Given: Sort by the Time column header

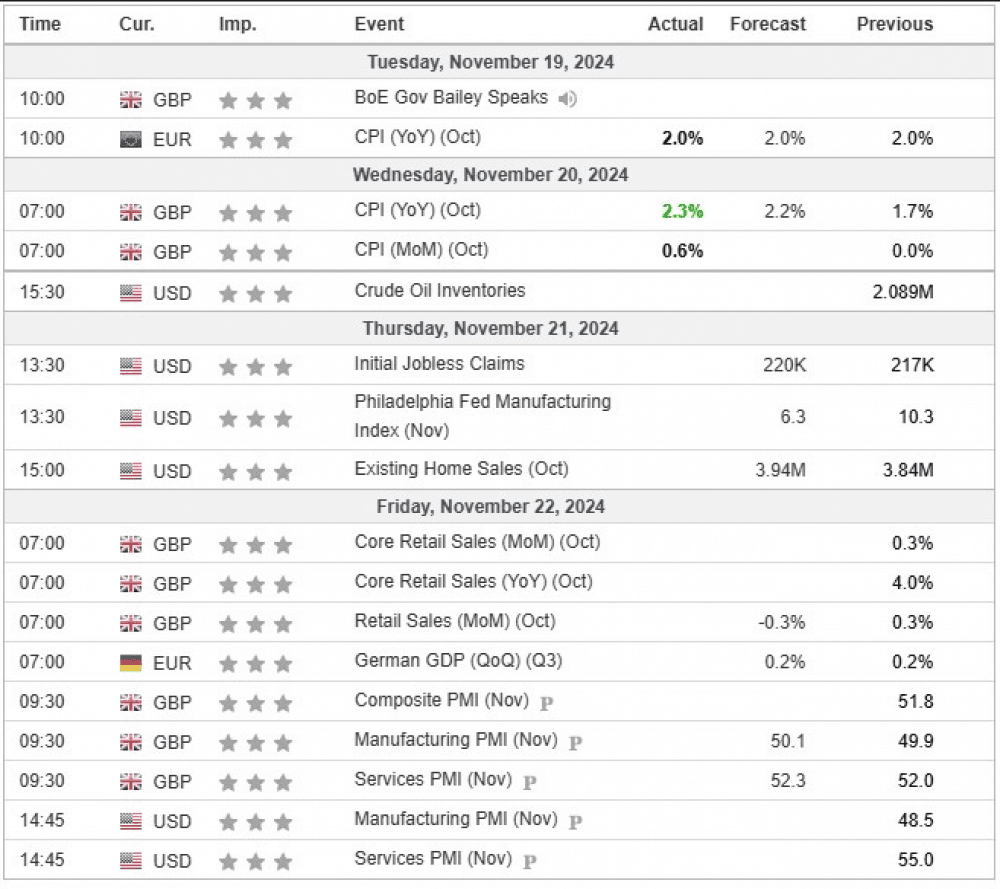Looking at the screenshot, I should tap(40, 24).
